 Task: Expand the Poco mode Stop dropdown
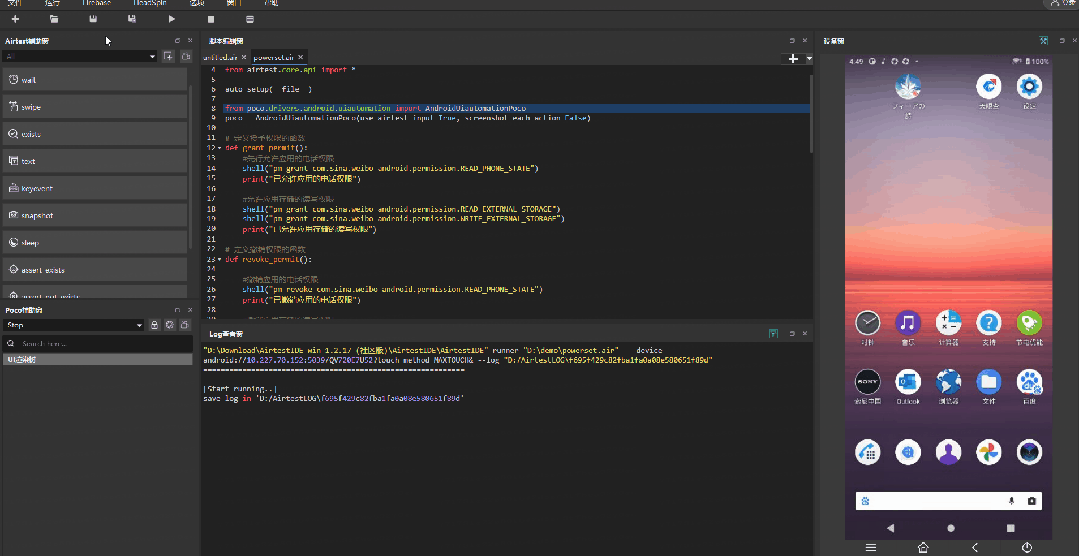tap(139, 325)
